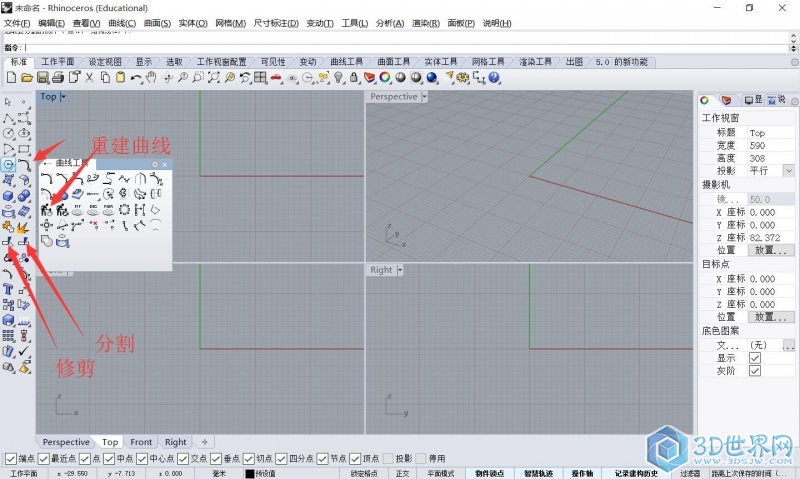Click the padlock Lock objects icon
The image size is (800, 479).
point(354,78)
